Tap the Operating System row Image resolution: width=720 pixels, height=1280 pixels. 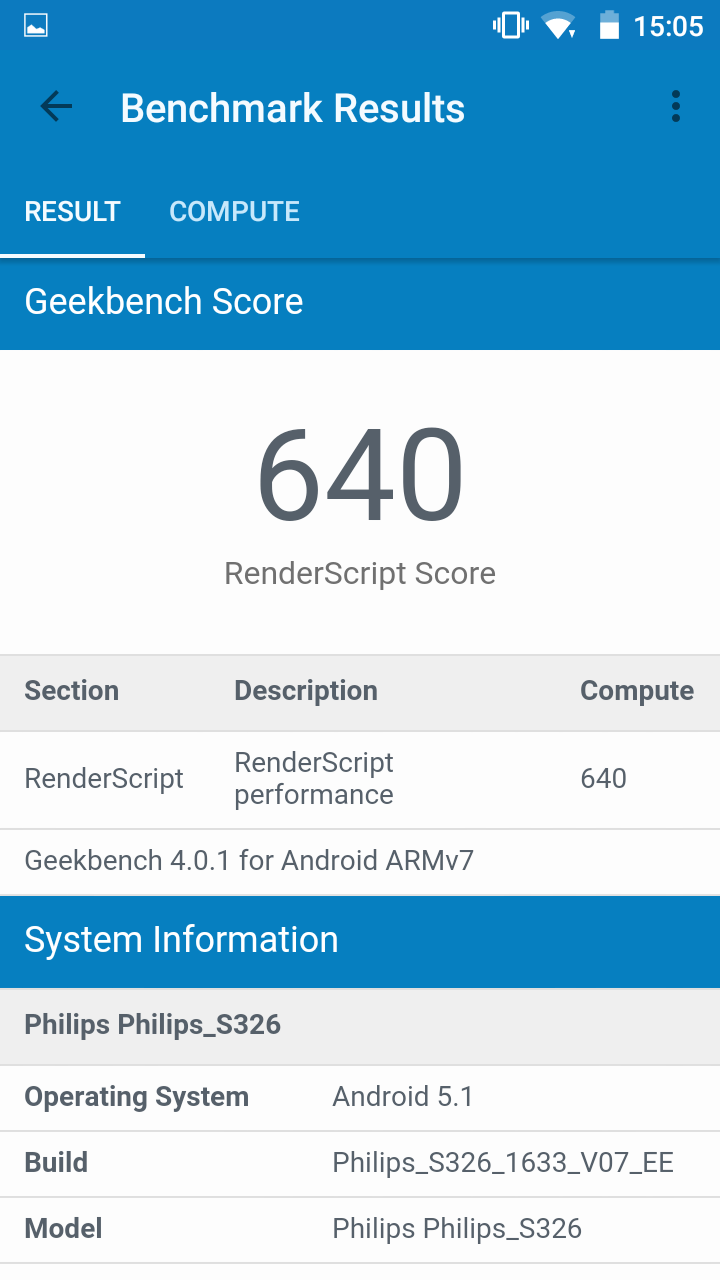click(x=360, y=1097)
